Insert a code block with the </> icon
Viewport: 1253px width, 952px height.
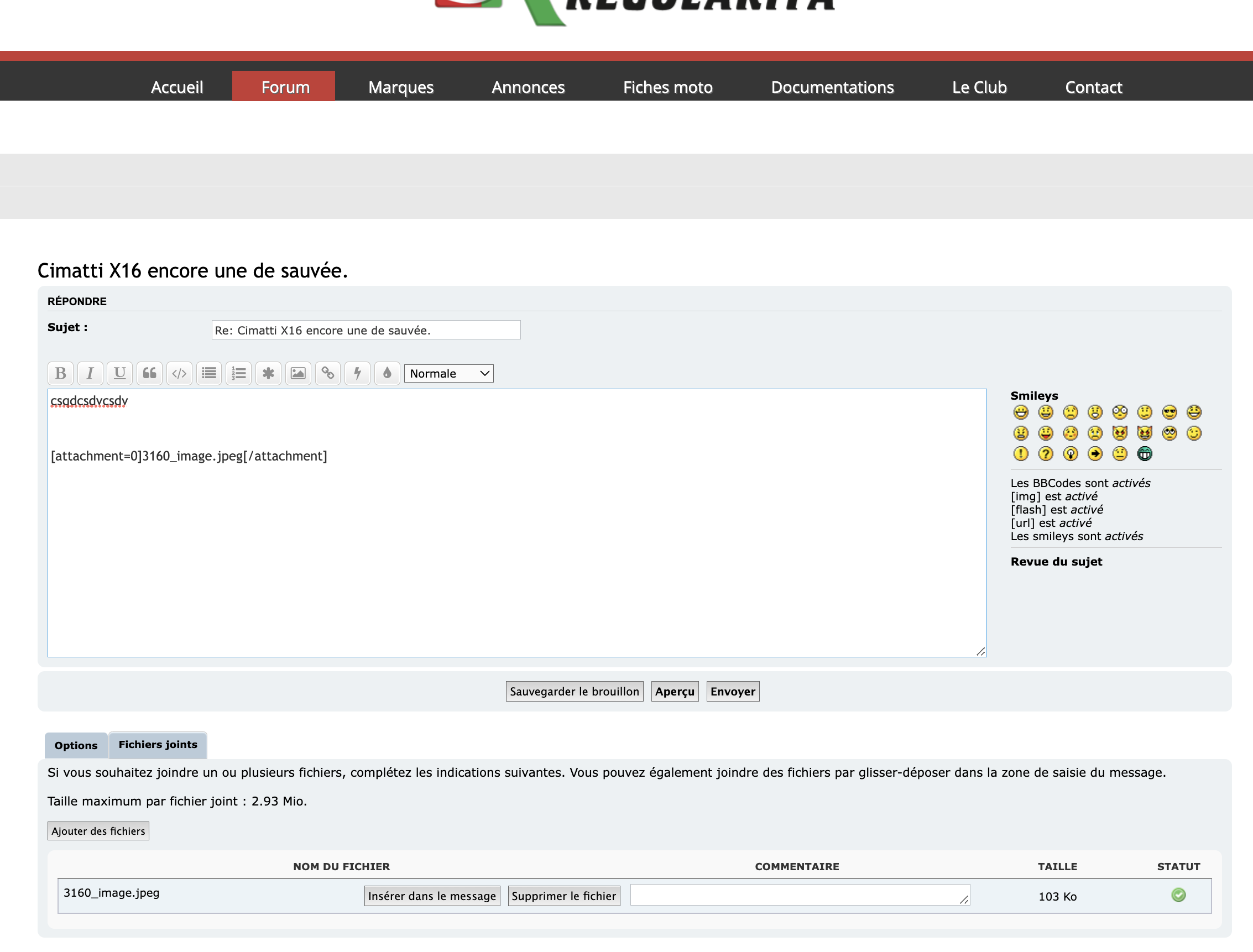coord(179,373)
